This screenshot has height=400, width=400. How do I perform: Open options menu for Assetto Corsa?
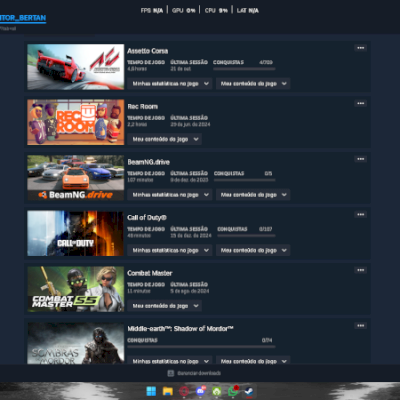(360, 48)
